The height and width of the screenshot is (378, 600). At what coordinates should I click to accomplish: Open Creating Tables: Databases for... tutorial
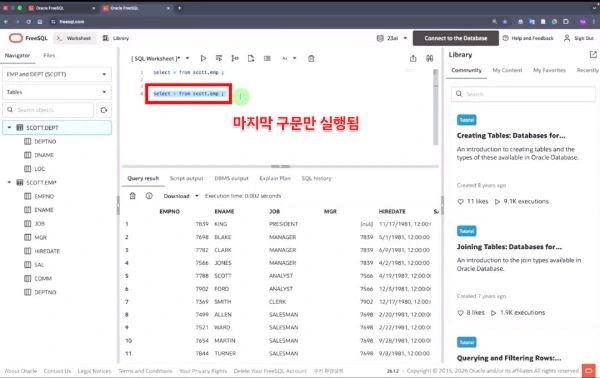coord(511,135)
